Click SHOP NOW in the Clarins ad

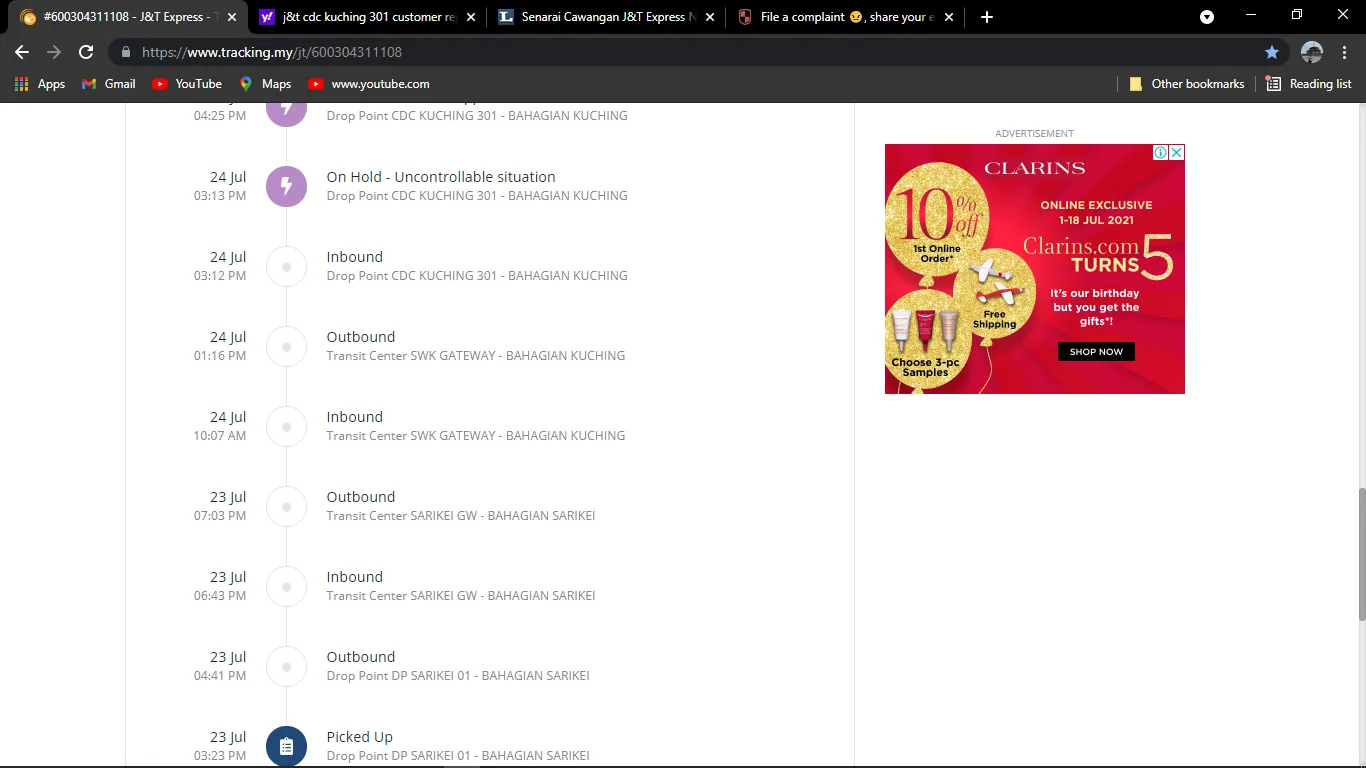(x=1096, y=352)
